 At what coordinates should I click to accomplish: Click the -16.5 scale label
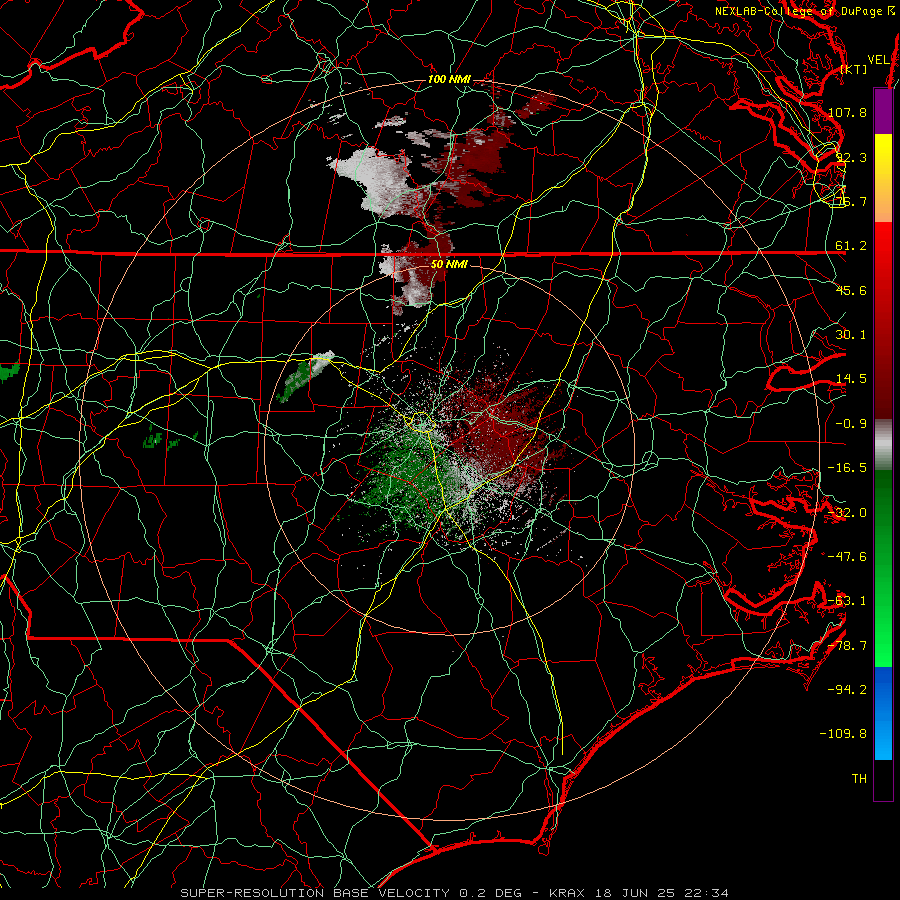click(847, 468)
